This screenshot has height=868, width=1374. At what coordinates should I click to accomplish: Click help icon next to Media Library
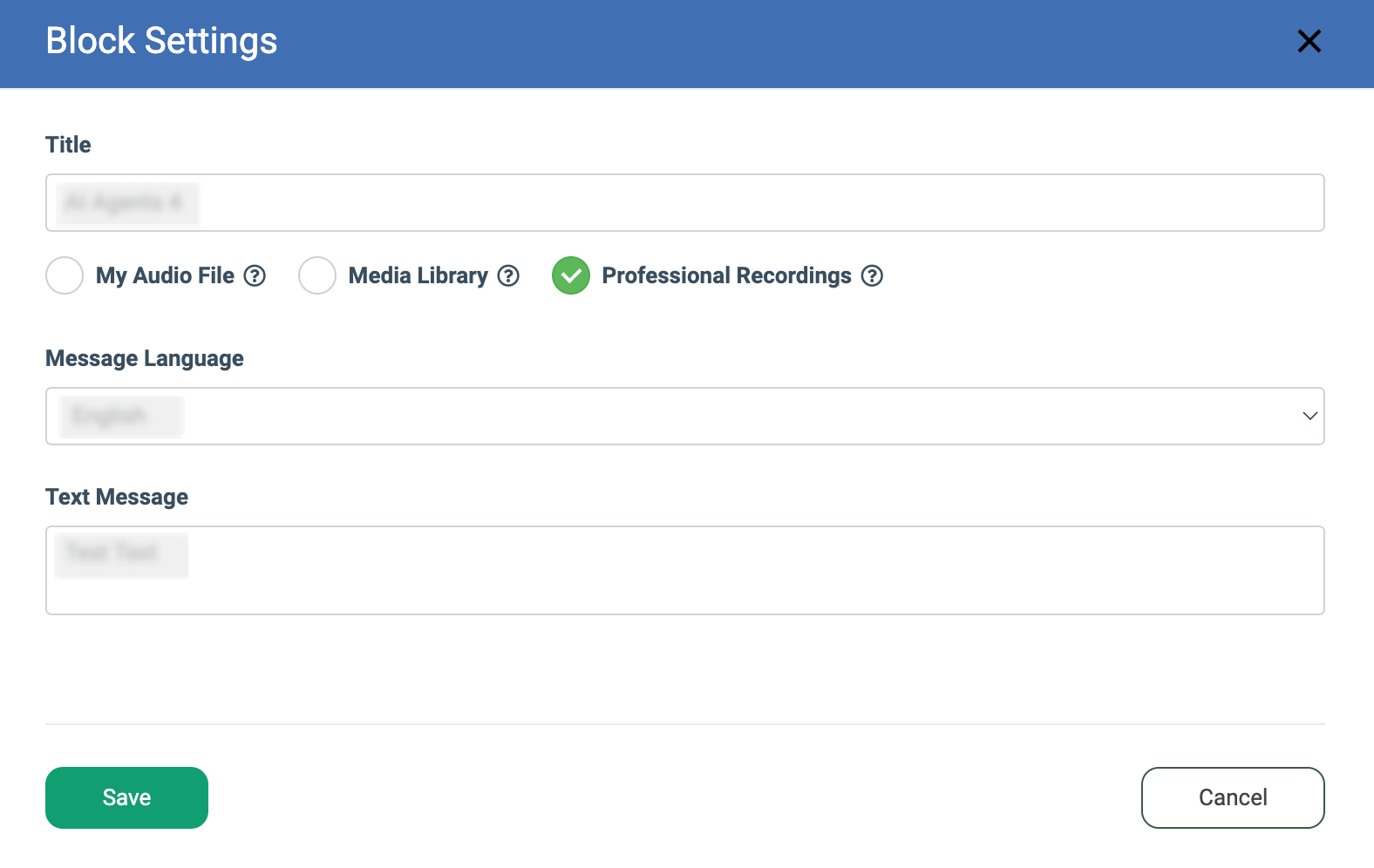(508, 275)
